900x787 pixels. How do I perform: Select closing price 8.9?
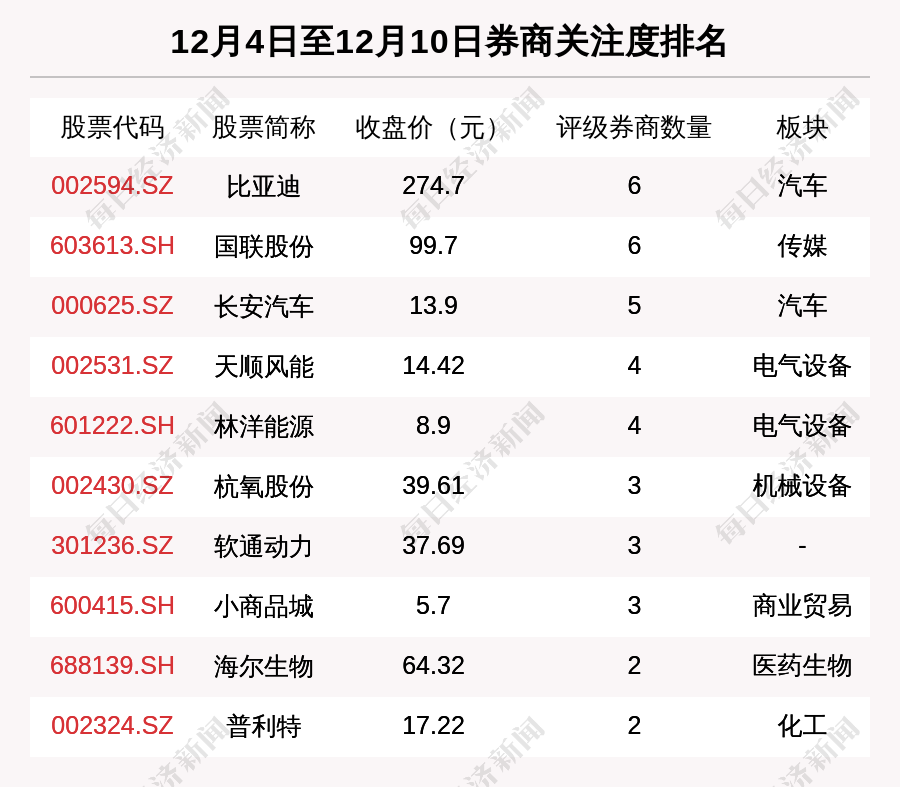click(x=433, y=426)
